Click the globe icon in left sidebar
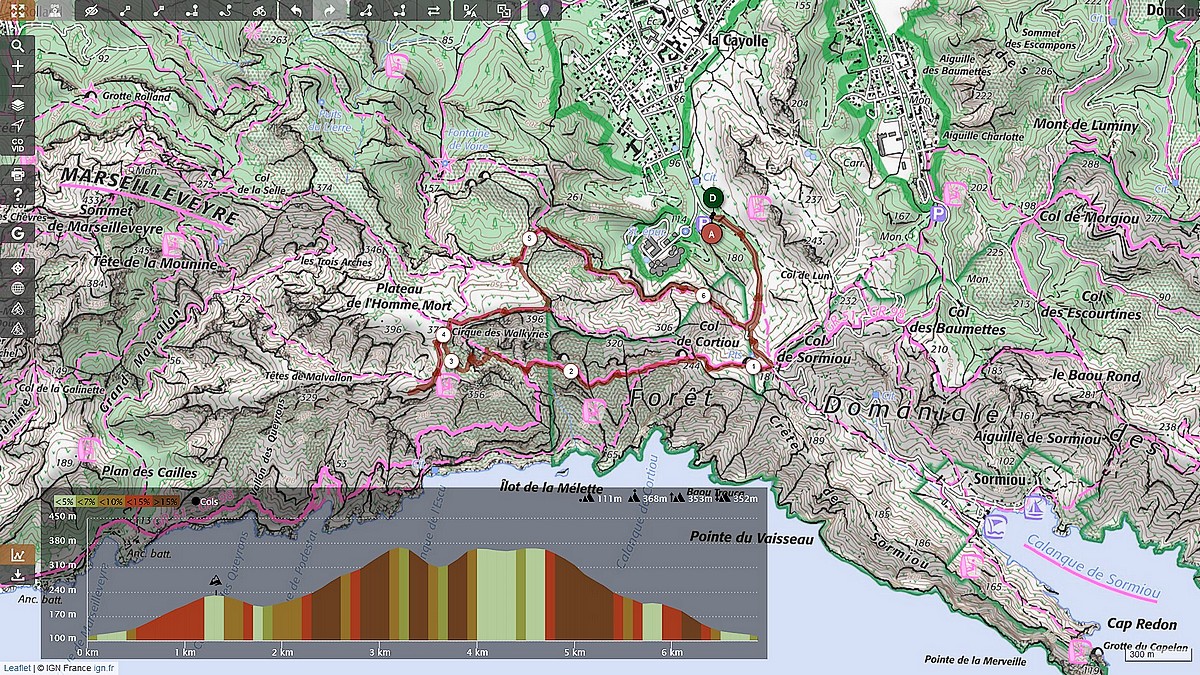The height and width of the screenshot is (675, 1200). click(18, 288)
